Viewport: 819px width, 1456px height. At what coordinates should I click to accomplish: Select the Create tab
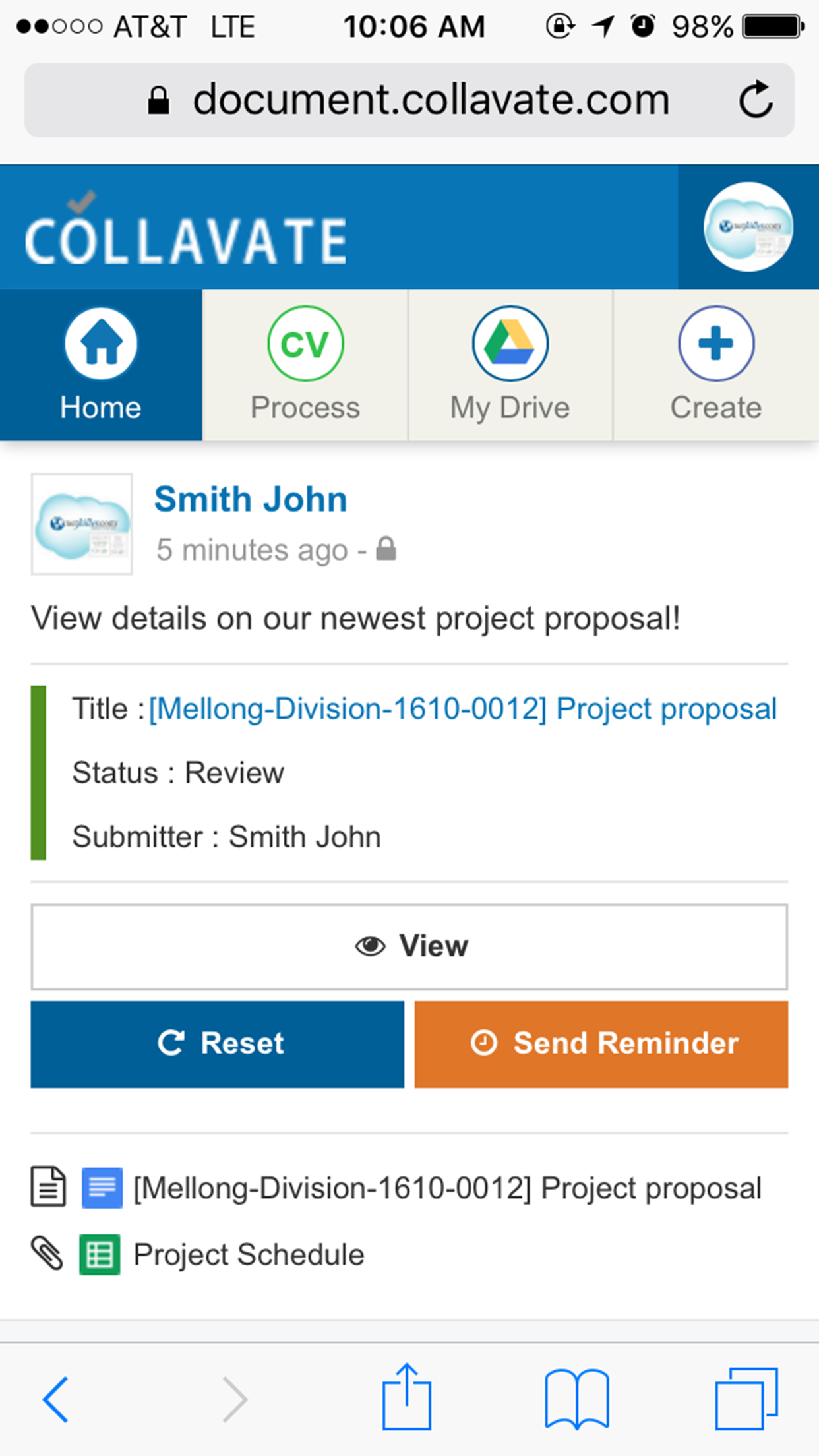point(716,365)
